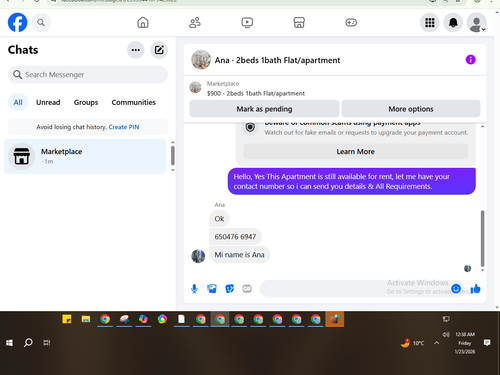Click the Search Messenger field
Screen dimensions: 500x375
tap(88, 74)
